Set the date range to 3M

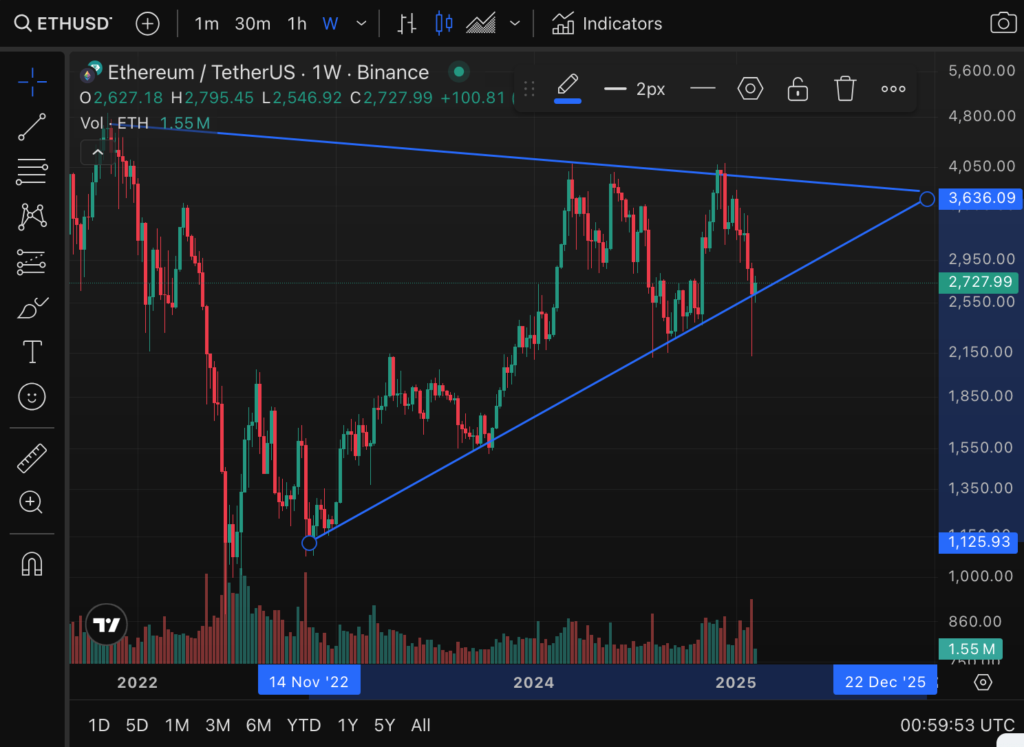click(x=217, y=725)
